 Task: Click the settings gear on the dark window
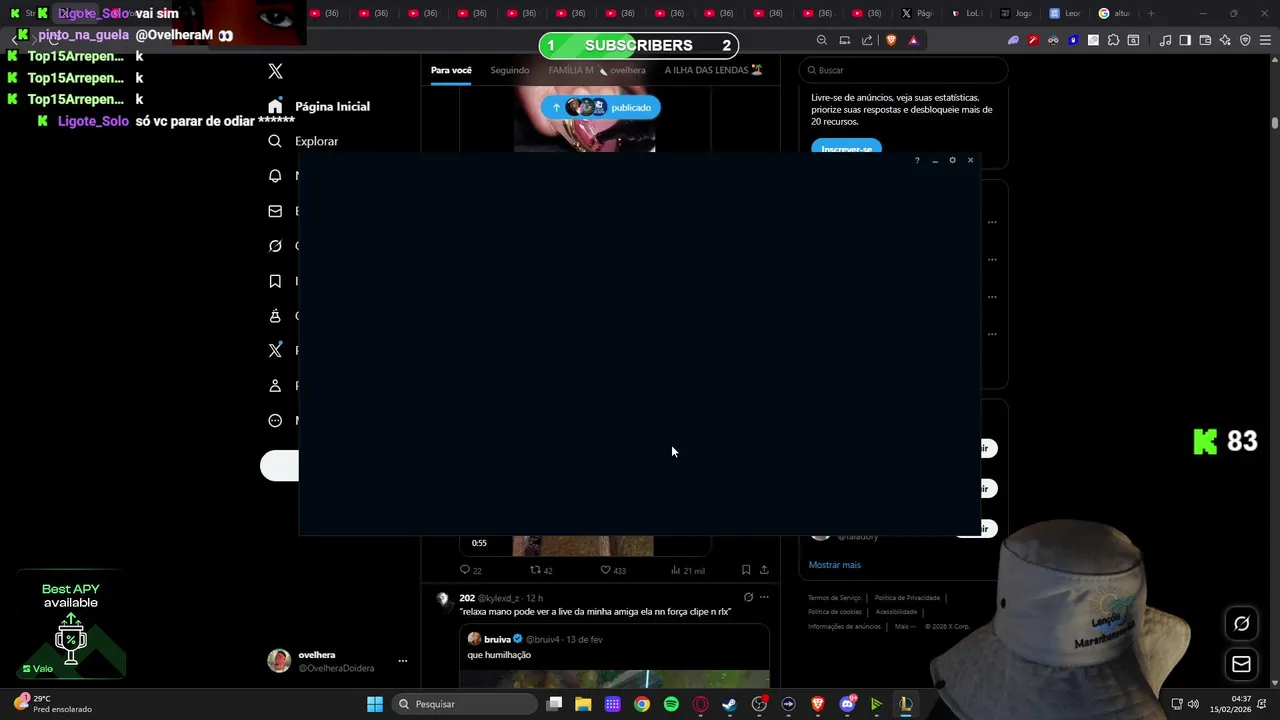click(952, 160)
